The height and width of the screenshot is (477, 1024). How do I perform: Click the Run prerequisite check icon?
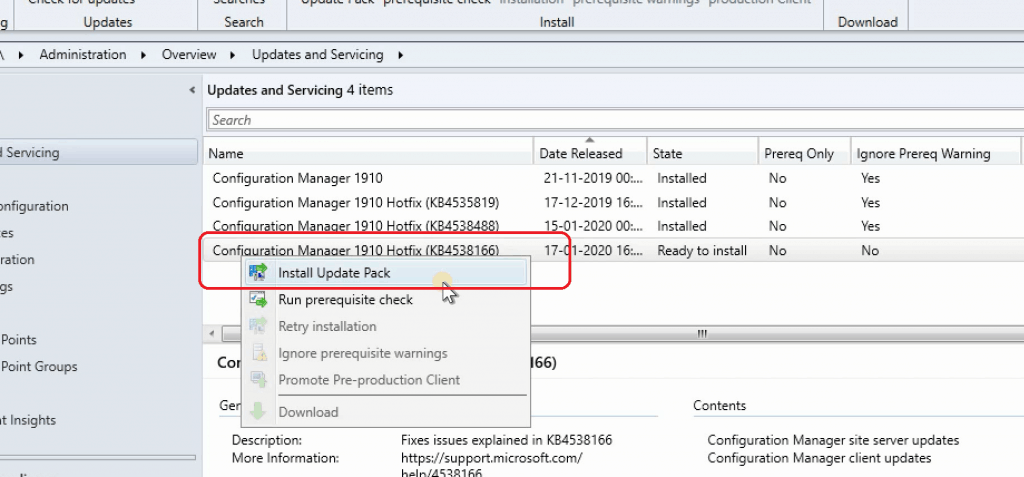258,299
